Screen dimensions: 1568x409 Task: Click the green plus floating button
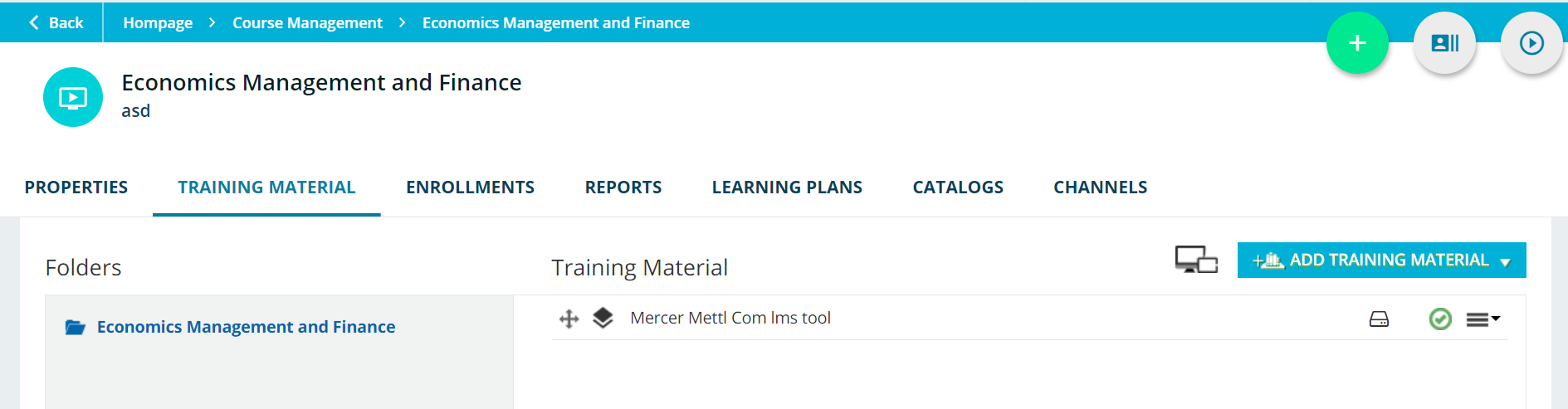(x=1357, y=43)
